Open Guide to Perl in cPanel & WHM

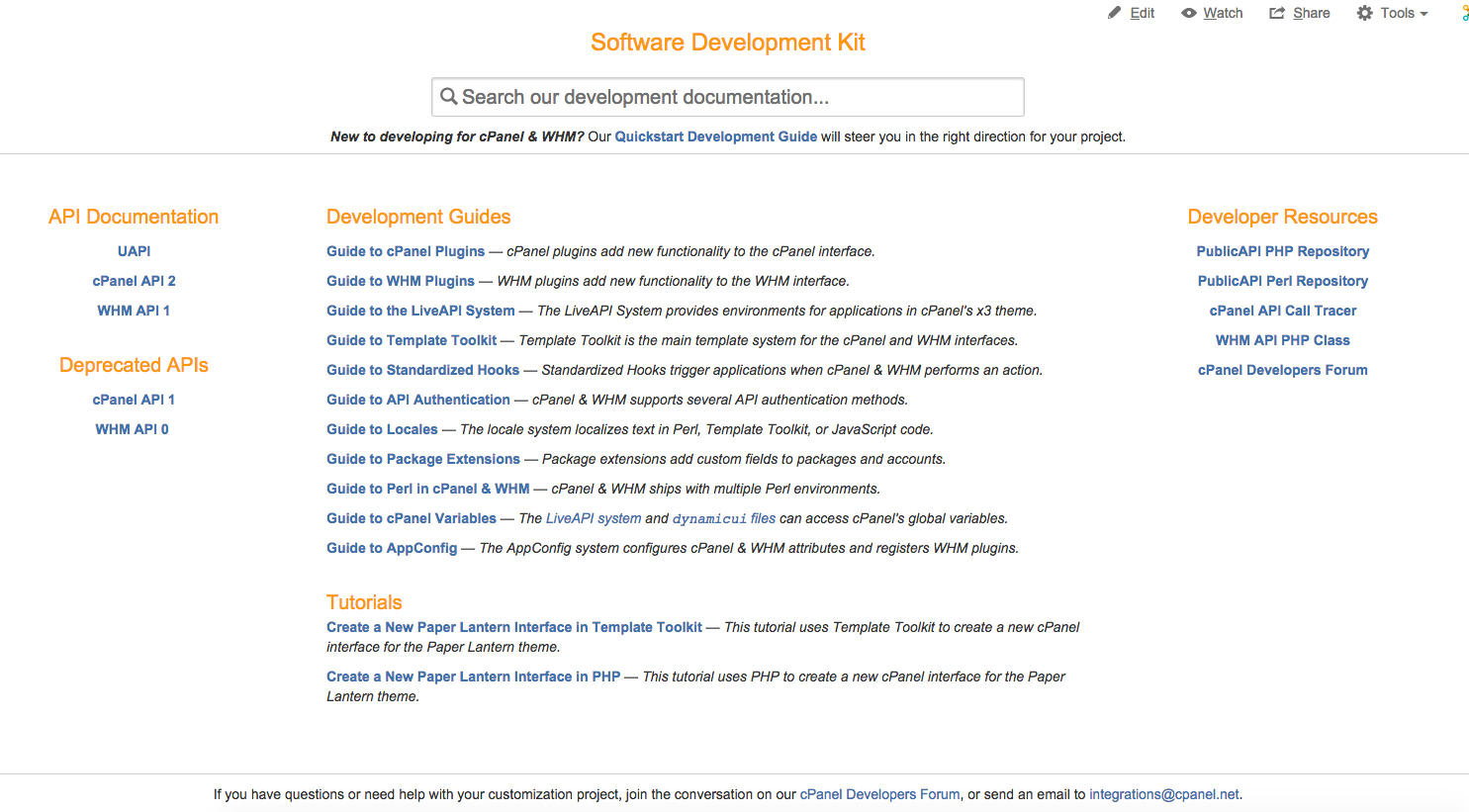point(428,489)
